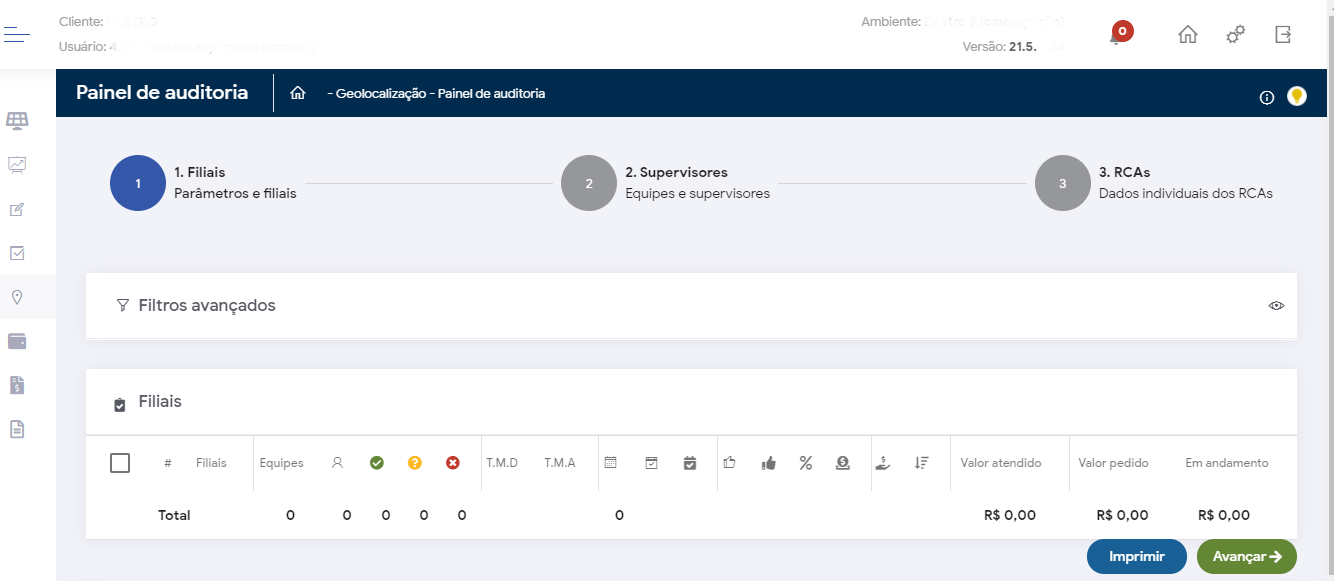This screenshot has height=581, width=1334.
Task: Click the Imprimir button
Action: coord(1136,556)
